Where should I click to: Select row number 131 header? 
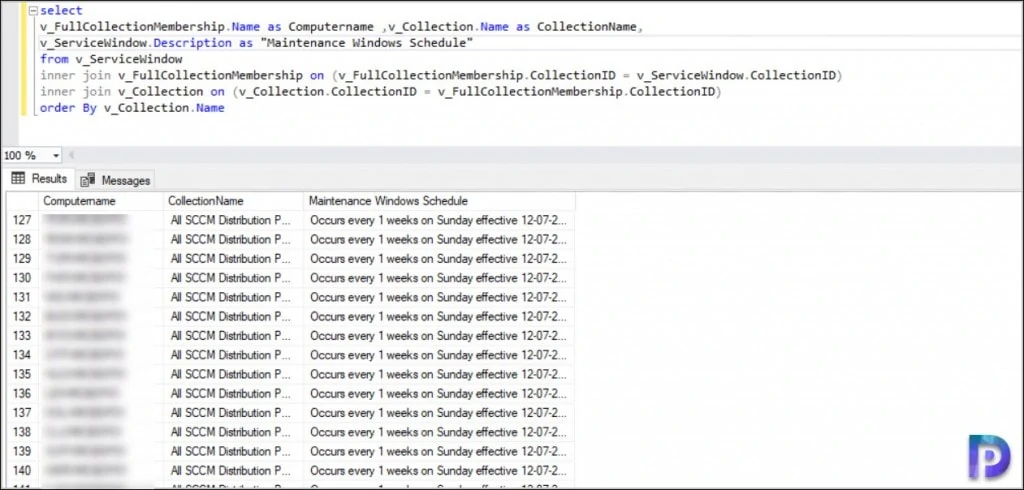pos(22,297)
